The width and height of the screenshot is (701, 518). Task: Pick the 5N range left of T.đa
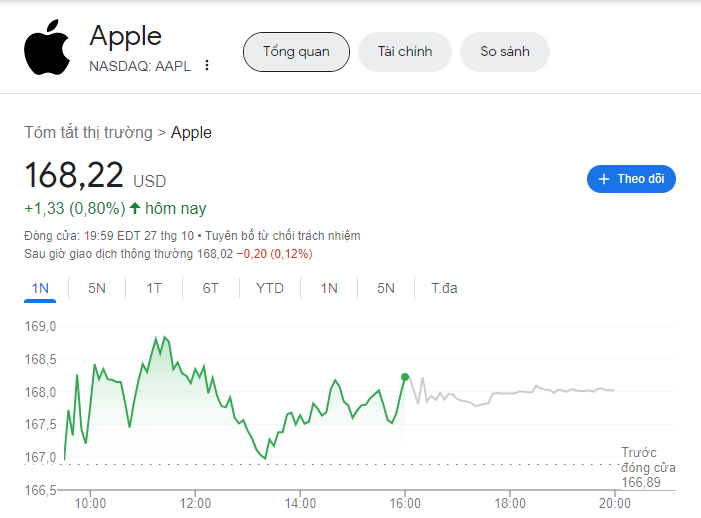coord(386,288)
